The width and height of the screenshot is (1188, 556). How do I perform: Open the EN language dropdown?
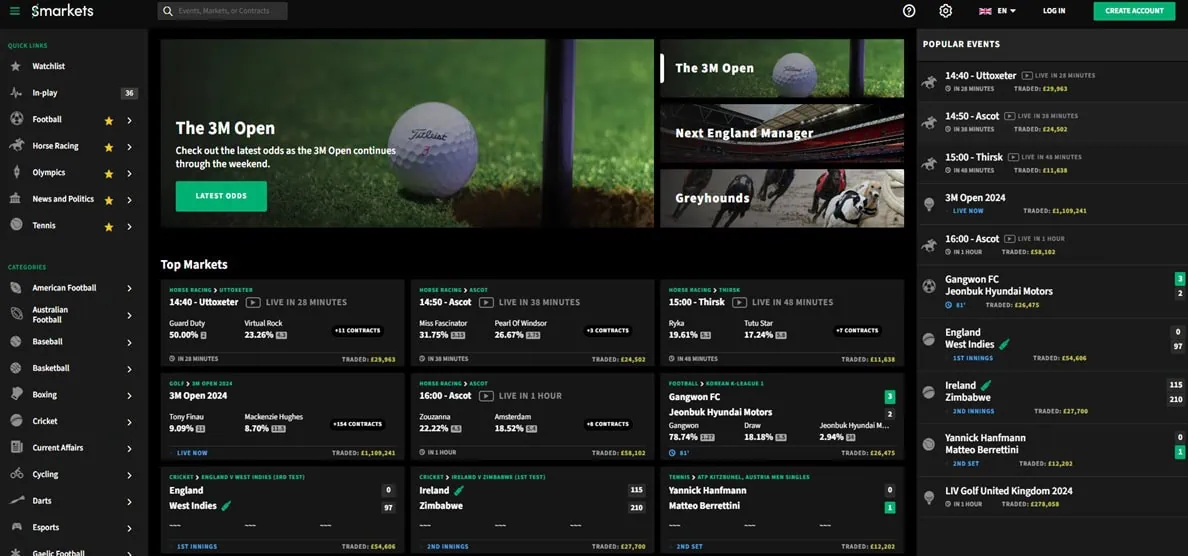[1007, 11]
